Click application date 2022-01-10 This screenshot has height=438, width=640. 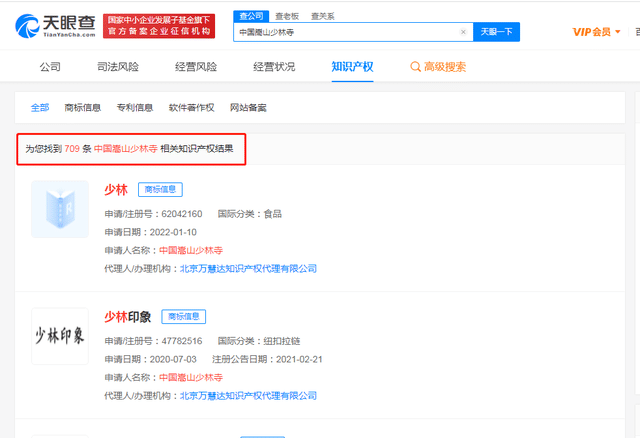[173, 232]
